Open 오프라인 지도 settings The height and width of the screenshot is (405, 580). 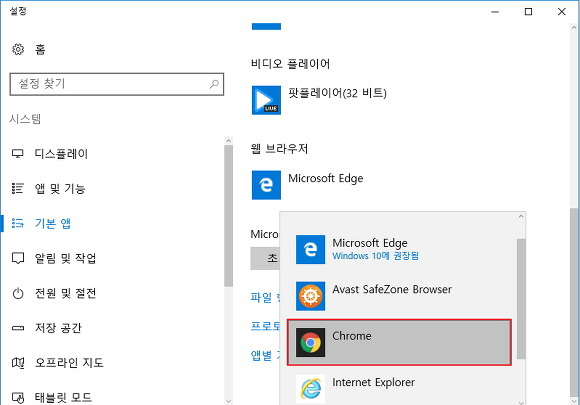[x=69, y=362]
